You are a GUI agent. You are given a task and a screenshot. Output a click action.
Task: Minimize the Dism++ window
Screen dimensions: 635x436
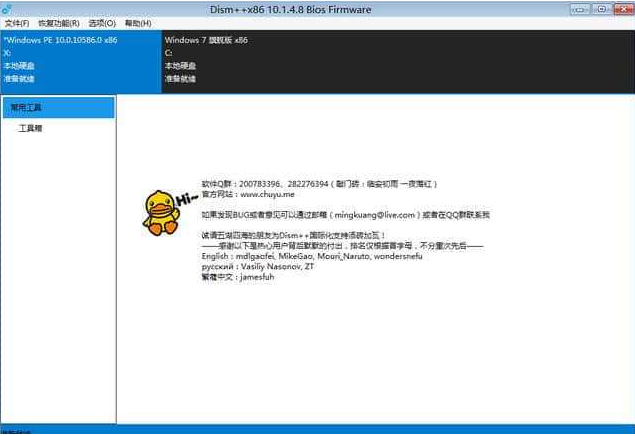pyautogui.click(x=580, y=9)
